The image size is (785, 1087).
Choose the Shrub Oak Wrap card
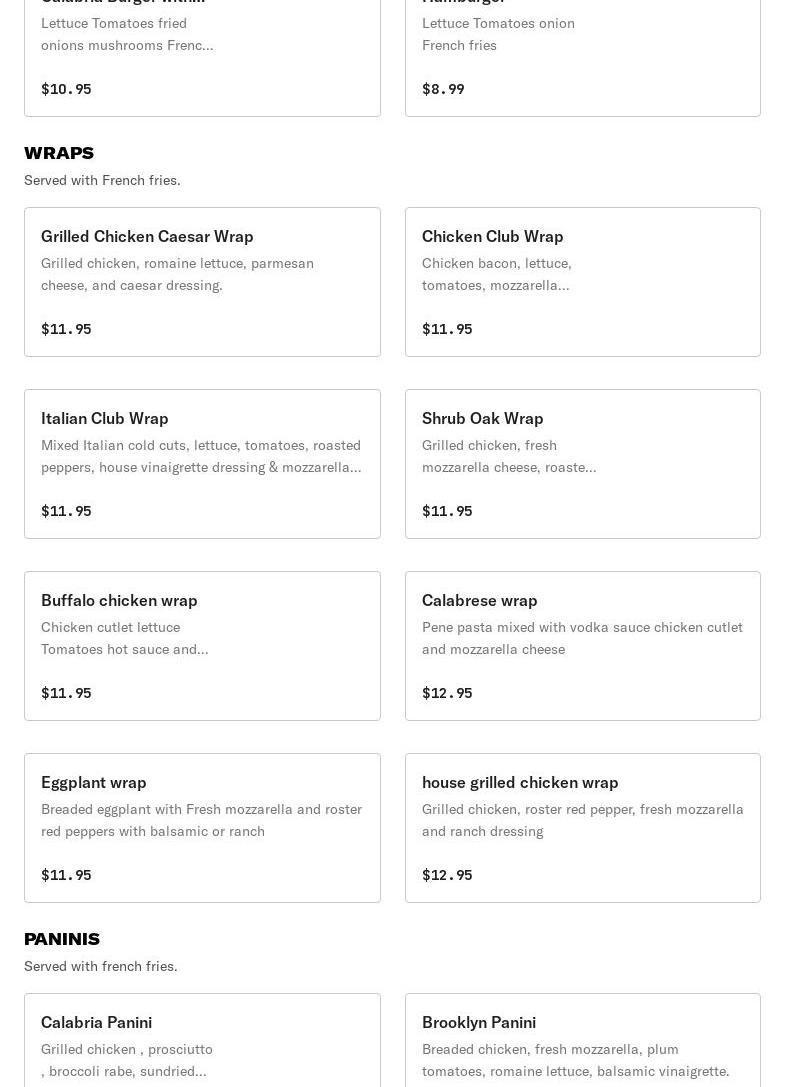point(582,464)
